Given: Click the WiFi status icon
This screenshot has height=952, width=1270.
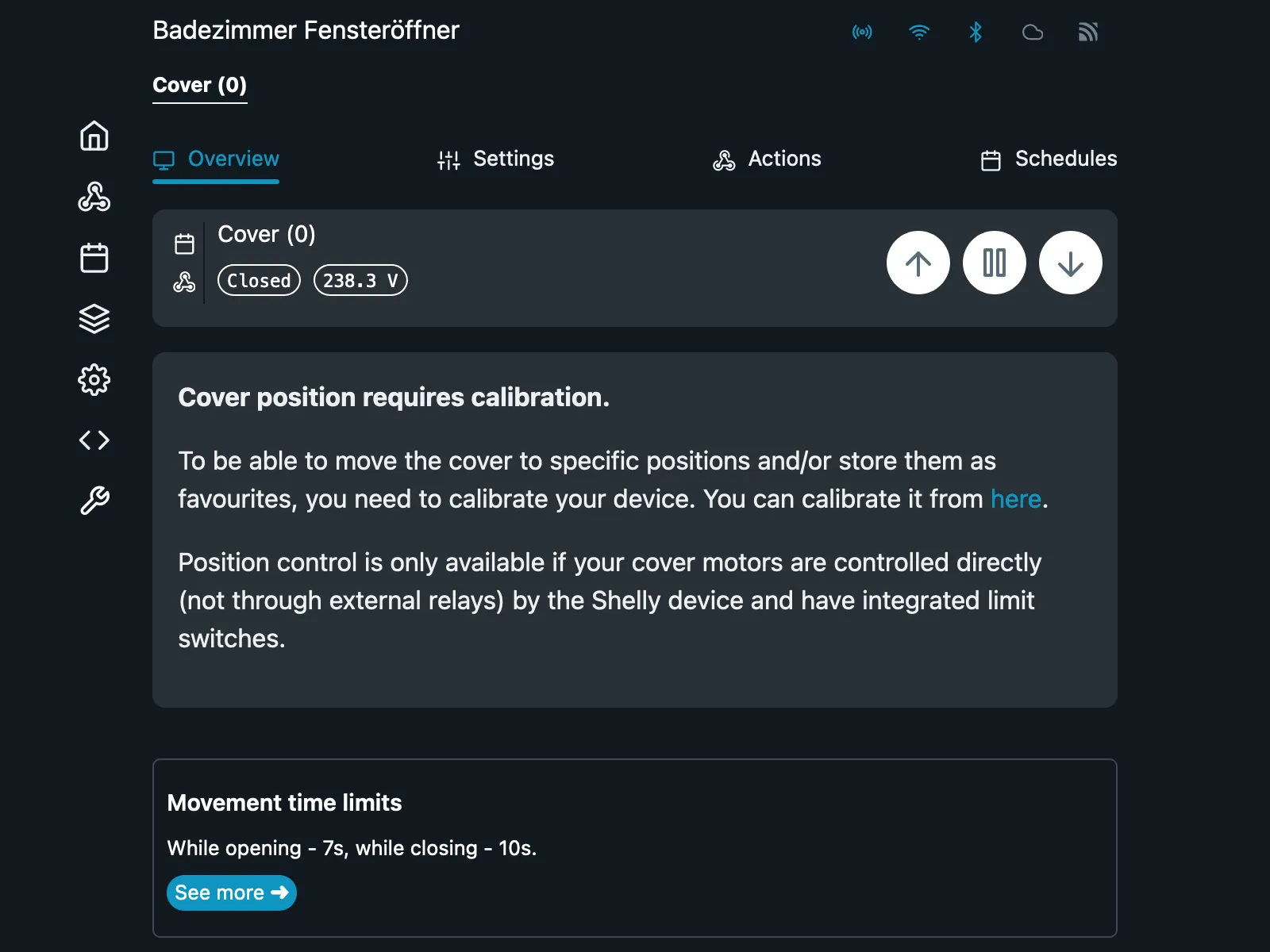Looking at the screenshot, I should [x=919, y=32].
